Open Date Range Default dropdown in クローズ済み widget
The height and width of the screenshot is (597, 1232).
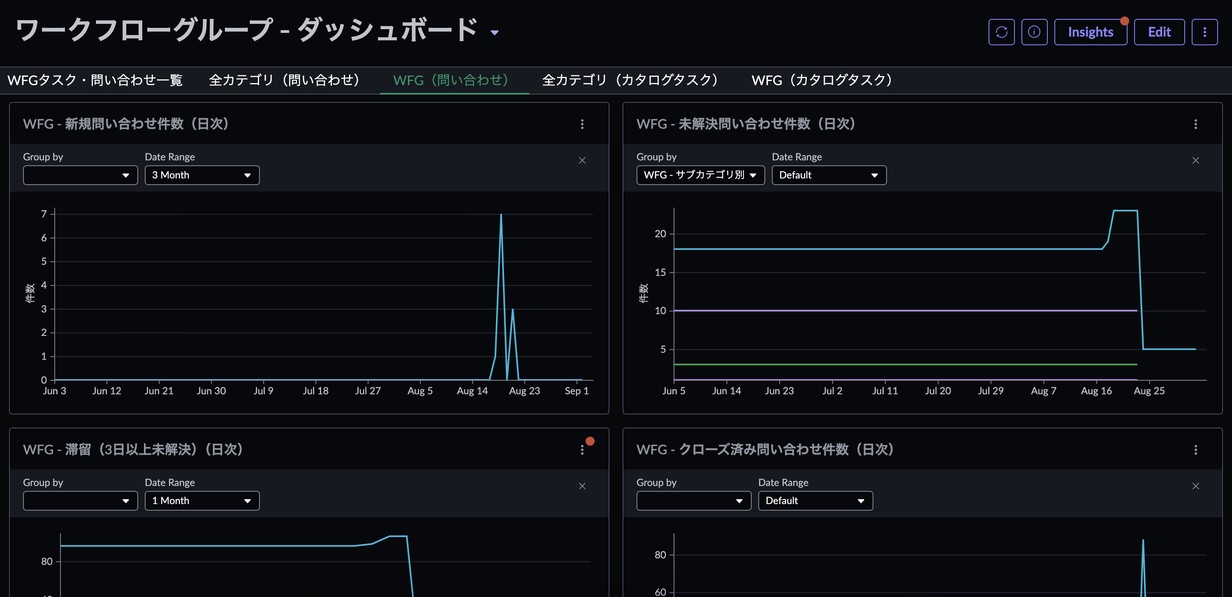[815, 501]
